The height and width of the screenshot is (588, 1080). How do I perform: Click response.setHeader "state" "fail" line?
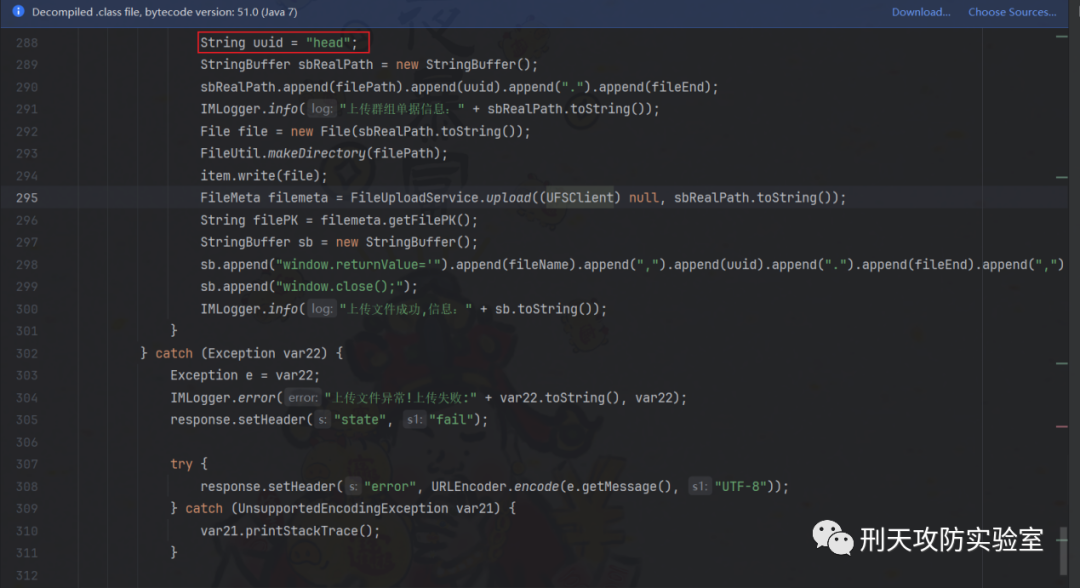click(x=329, y=419)
